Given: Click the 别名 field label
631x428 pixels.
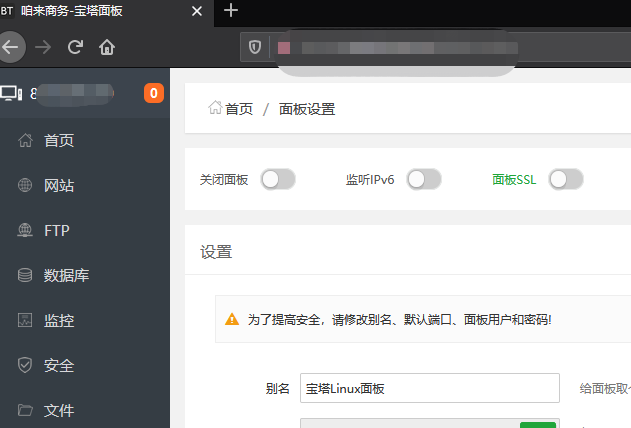Looking at the screenshot, I should coord(277,389).
